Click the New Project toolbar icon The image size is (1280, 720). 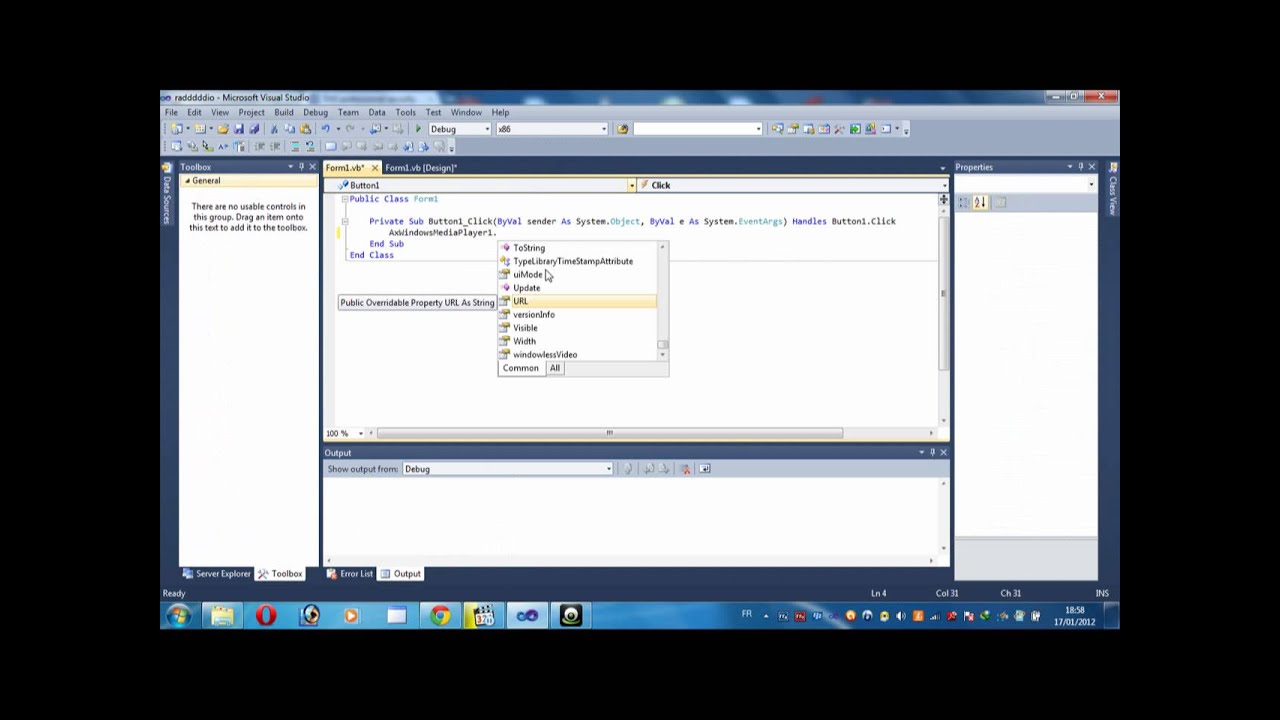[177, 129]
